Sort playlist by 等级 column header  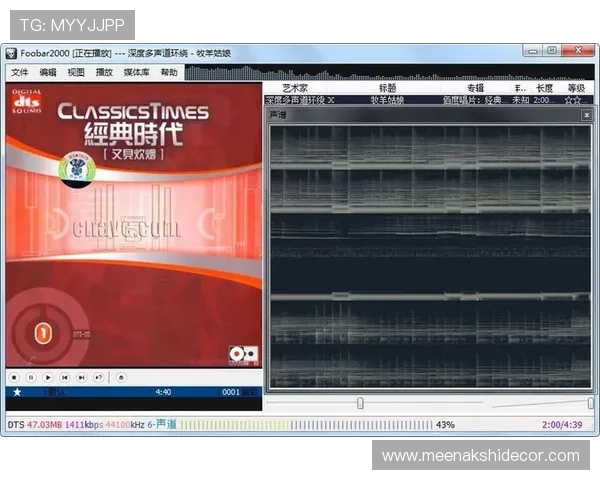[576, 88]
